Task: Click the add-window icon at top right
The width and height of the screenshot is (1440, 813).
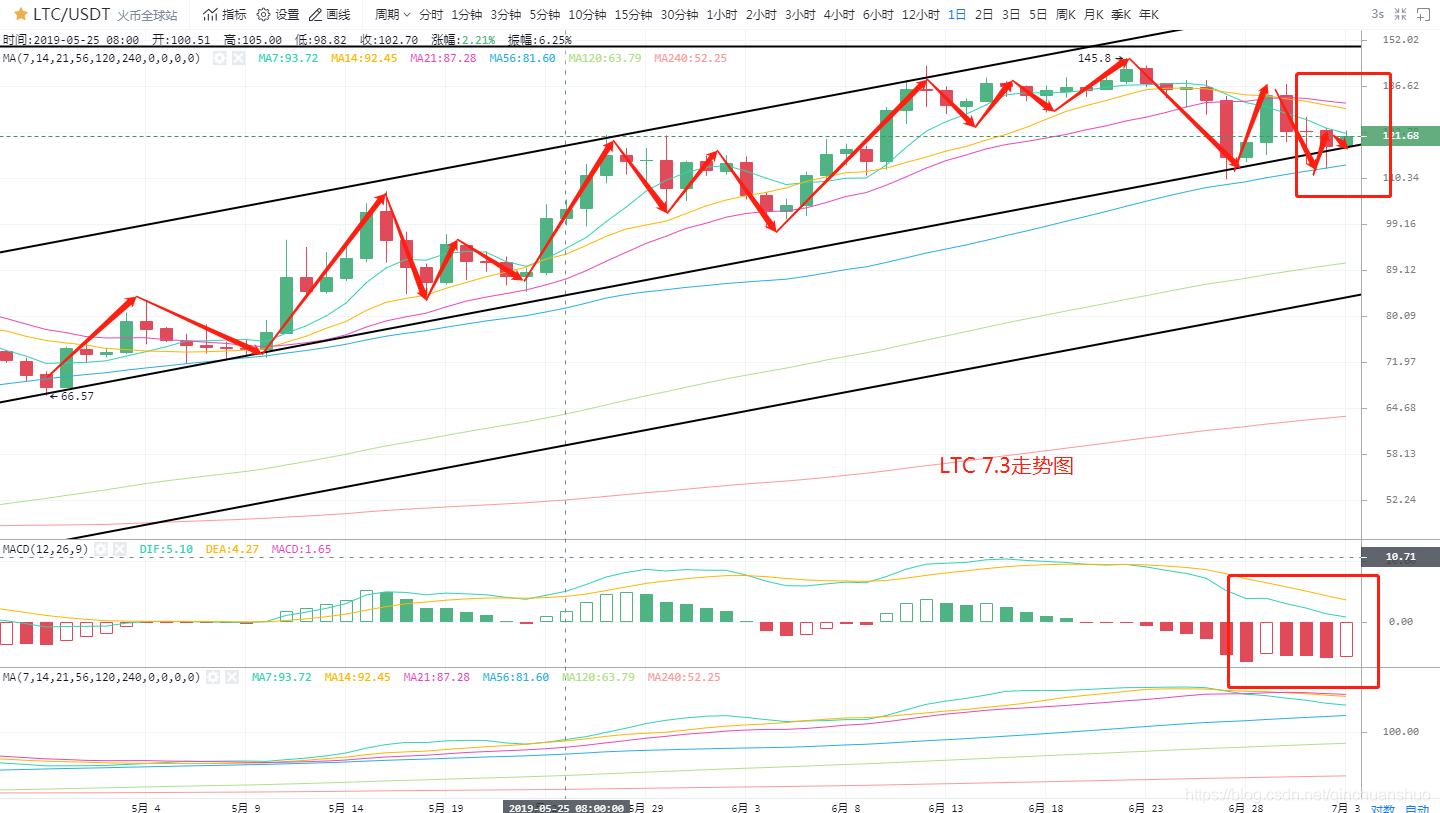Action: click(1423, 15)
